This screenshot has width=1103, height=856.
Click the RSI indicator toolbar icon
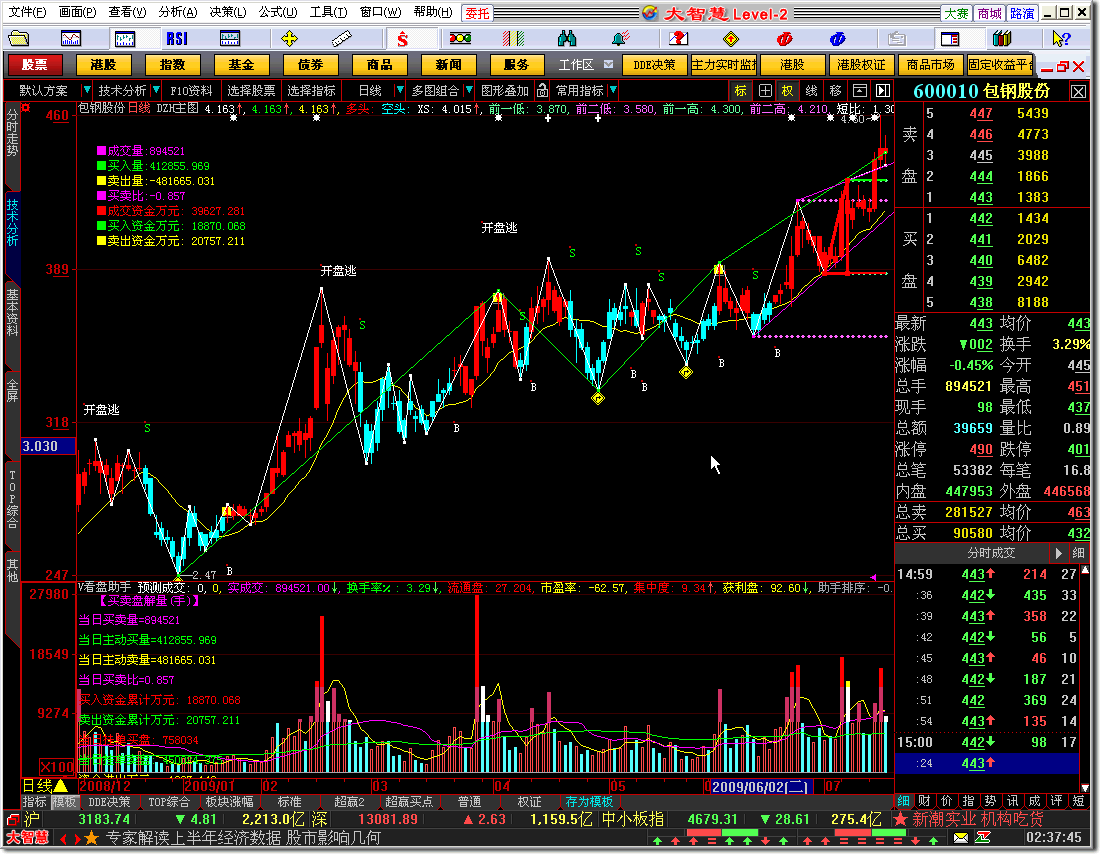177,39
